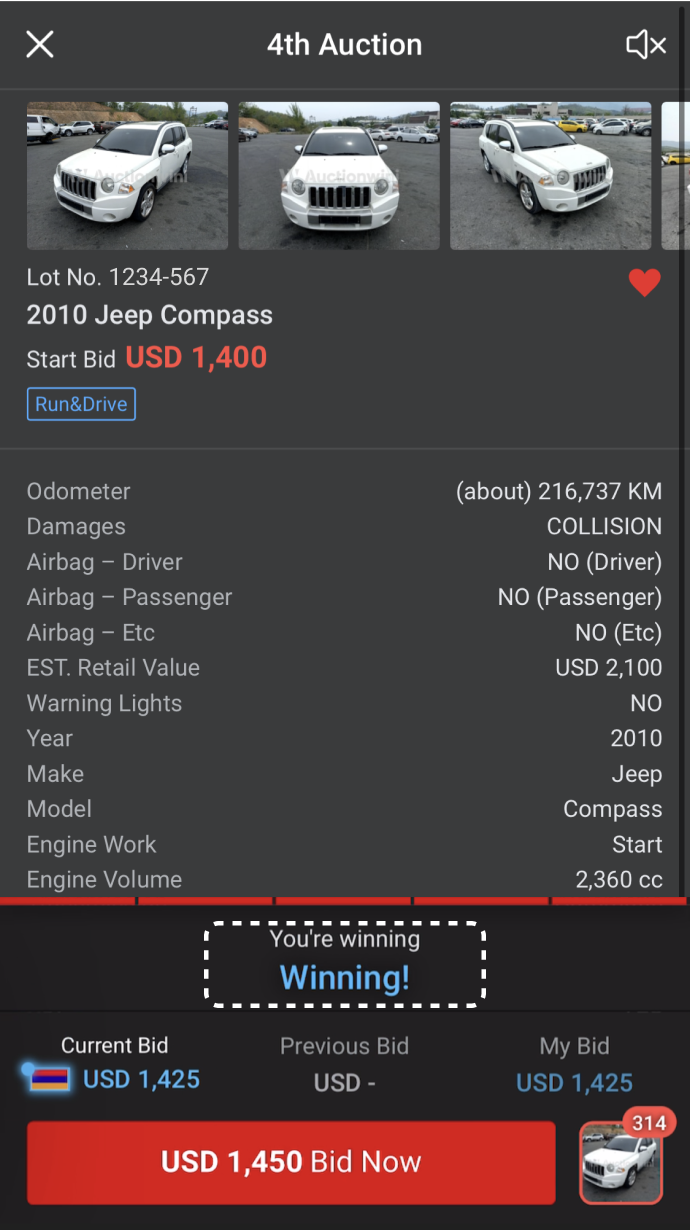690x1230 pixels.
Task: Open the lot queue thumbnail showing 314
Action: 621,1164
